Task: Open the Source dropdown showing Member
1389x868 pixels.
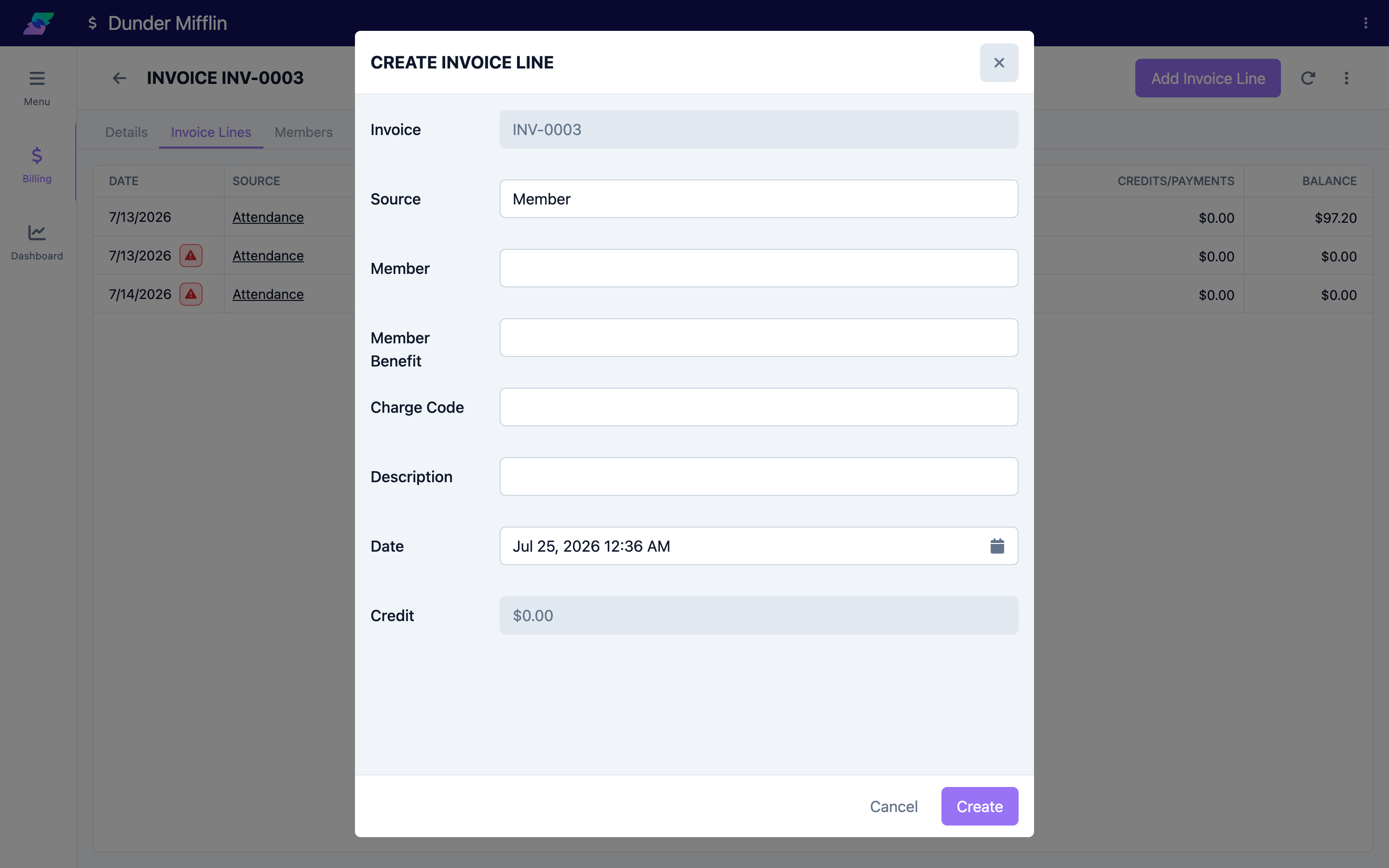Action: click(759, 199)
